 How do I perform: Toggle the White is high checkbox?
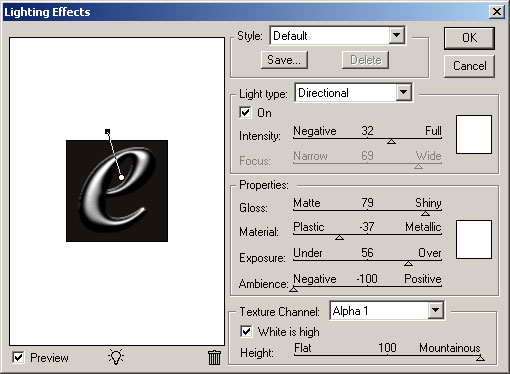coord(246,331)
